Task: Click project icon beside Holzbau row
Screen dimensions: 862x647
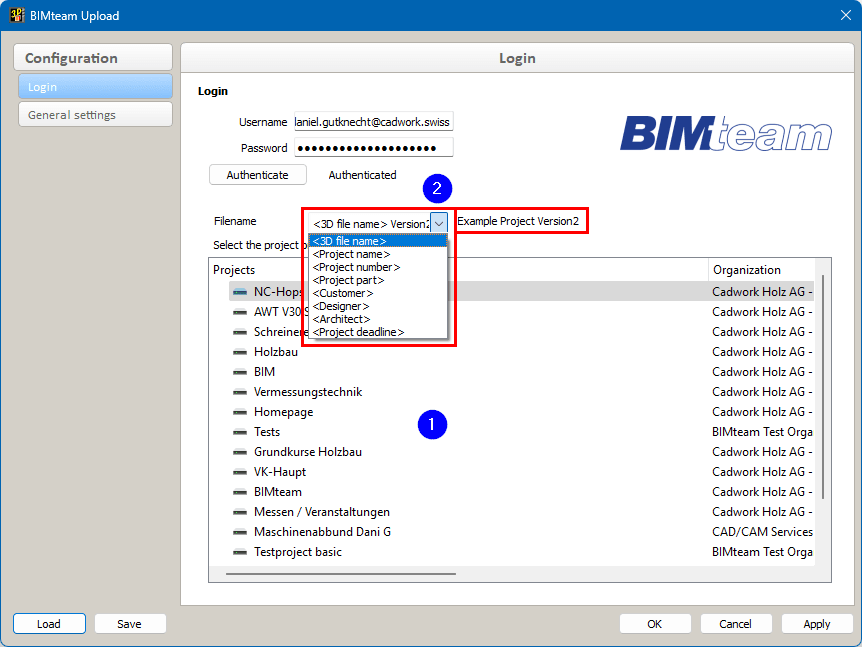Action: pos(240,352)
